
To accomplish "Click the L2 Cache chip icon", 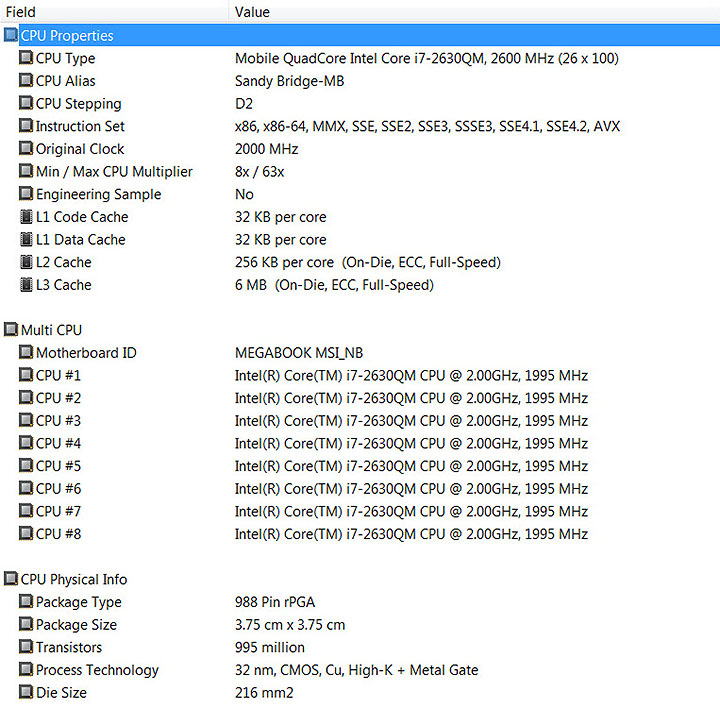I will pos(26,262).
